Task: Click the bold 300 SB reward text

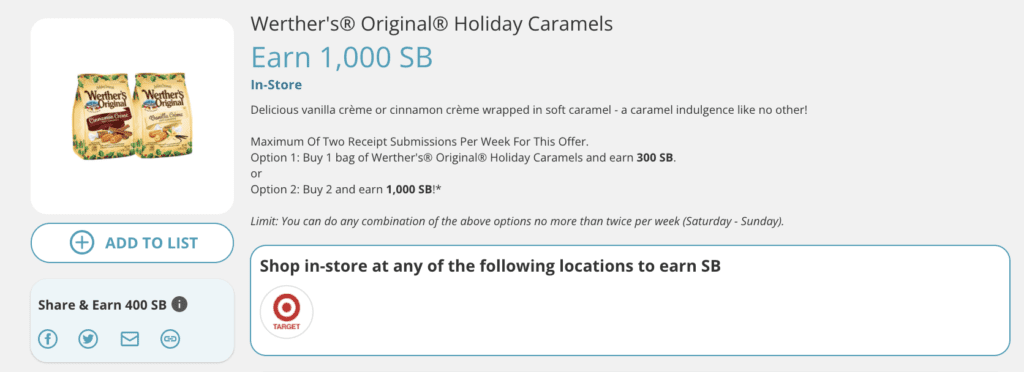Action: pos(655,157)
